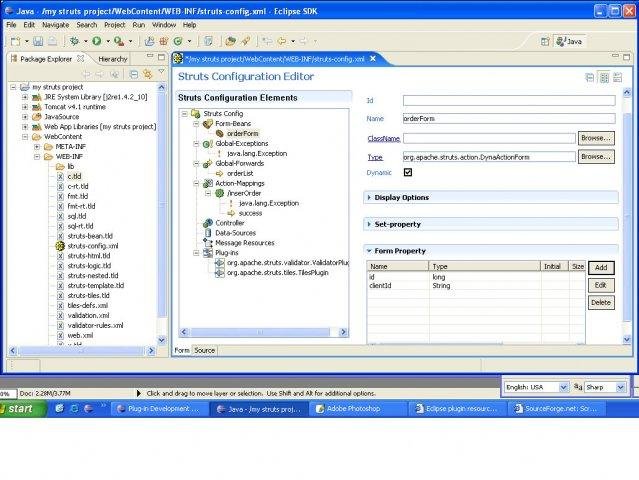Click the orderForm bean icon in tree

tap(219, 133)
